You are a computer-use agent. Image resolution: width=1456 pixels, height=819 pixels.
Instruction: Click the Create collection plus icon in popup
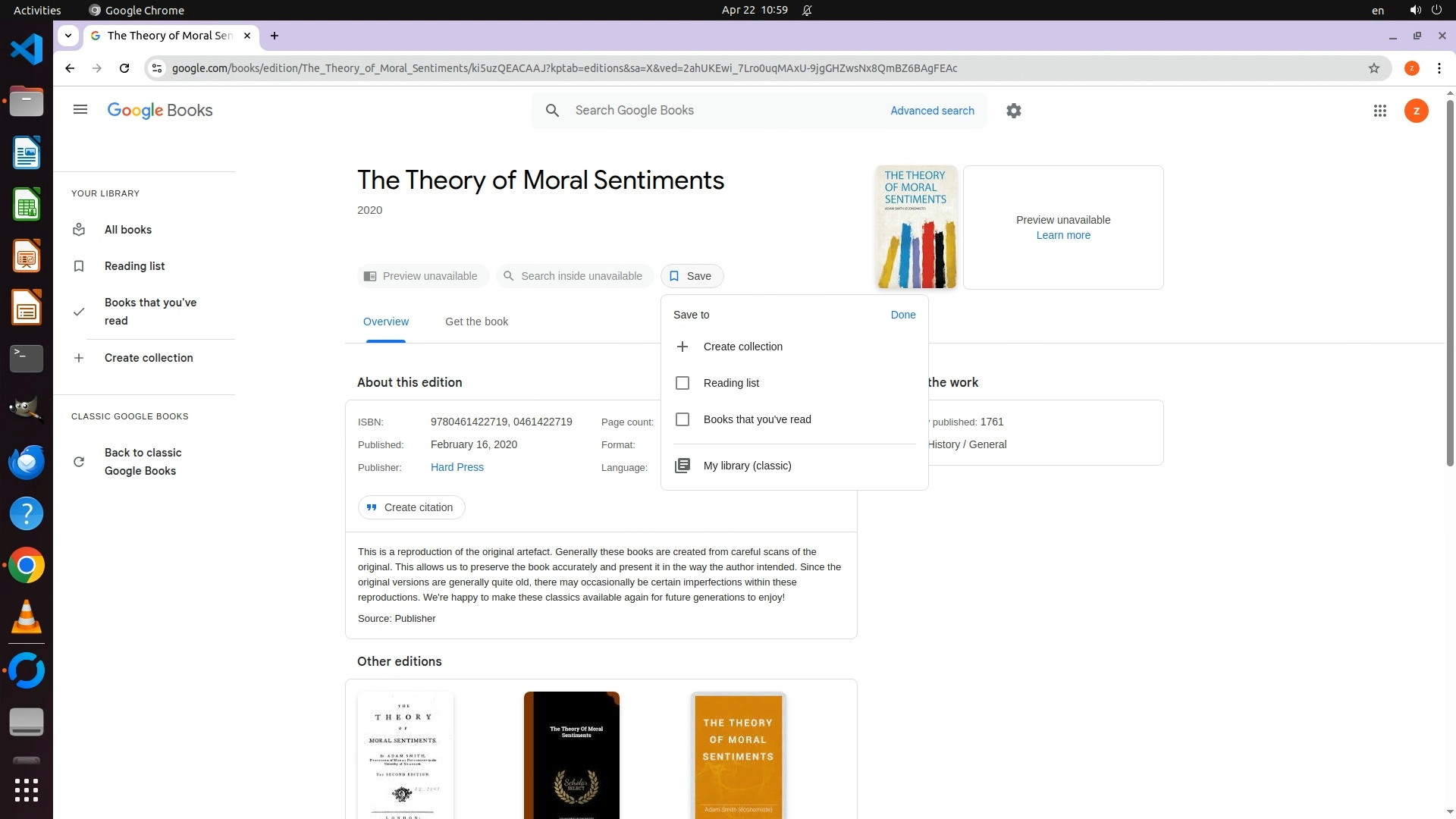682,347
